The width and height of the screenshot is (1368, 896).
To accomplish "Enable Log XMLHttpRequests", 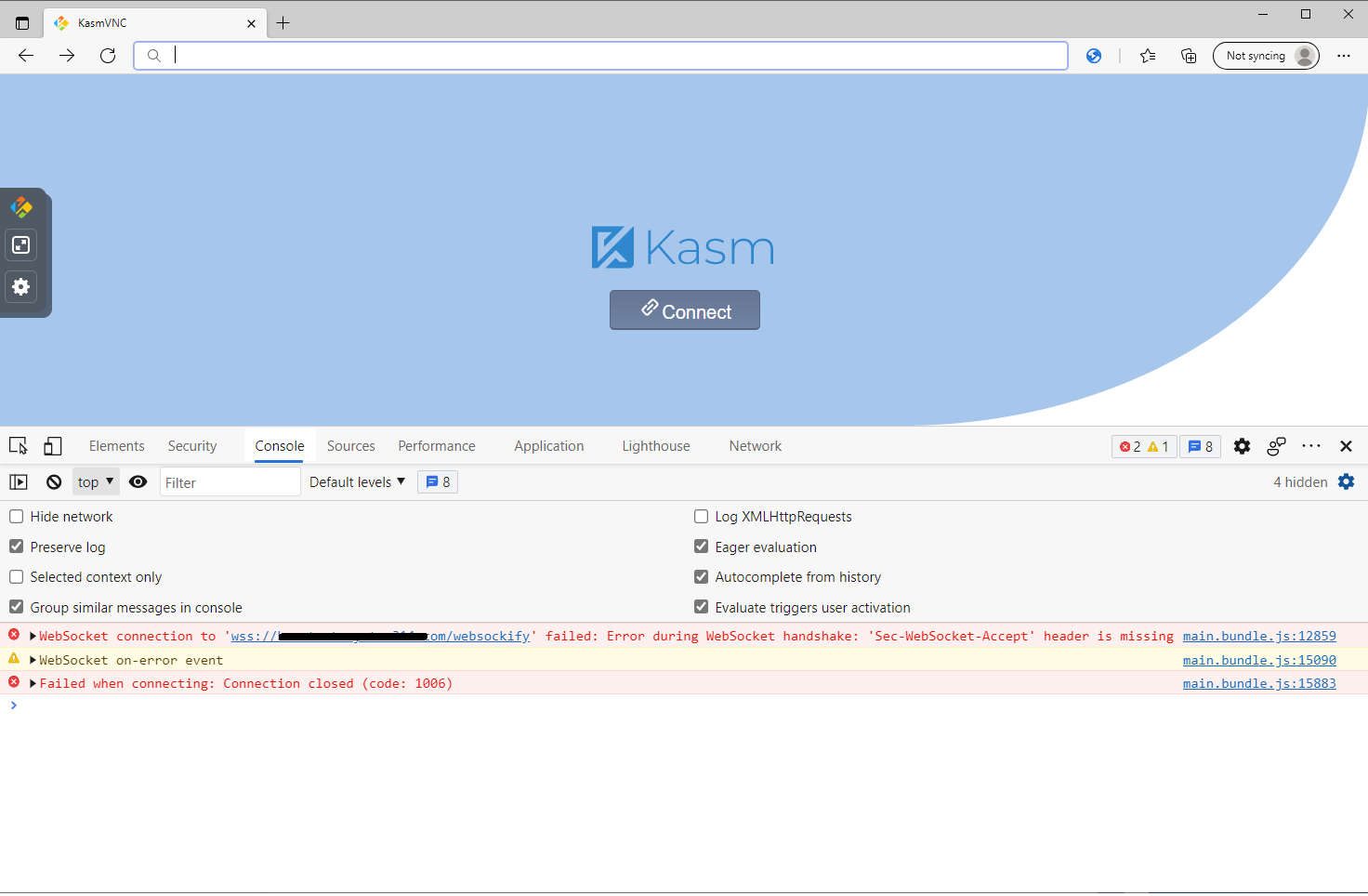I will (701, 516).
